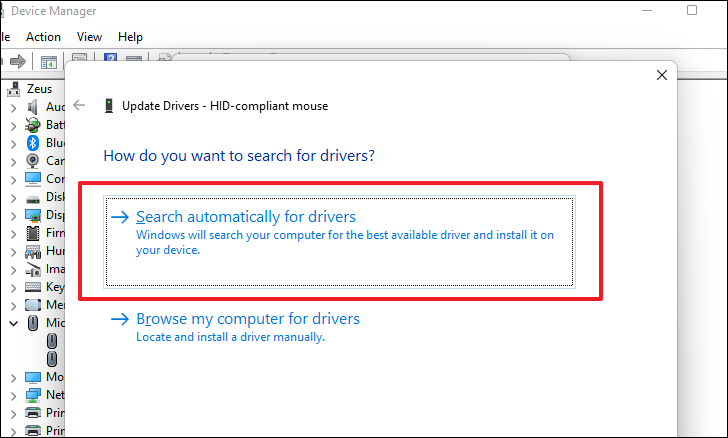Screen dimensions: 728x438
Task: Select the Batt tree item label
Action: 55,125
